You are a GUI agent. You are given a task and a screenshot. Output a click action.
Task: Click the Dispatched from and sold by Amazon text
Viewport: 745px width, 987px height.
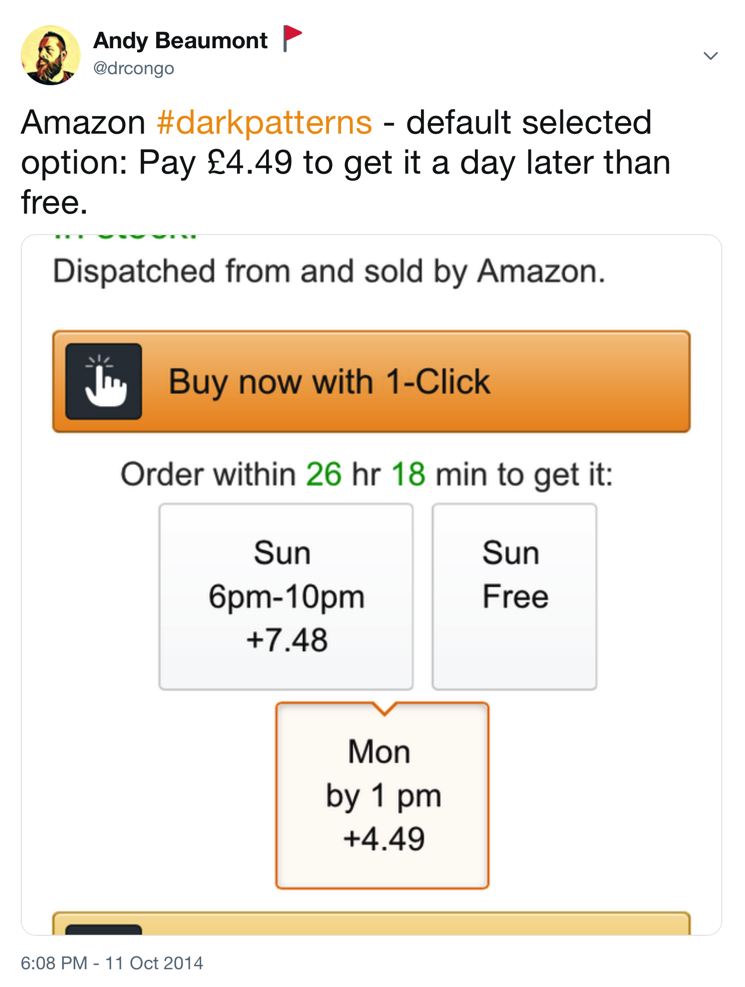click(329, 271)
